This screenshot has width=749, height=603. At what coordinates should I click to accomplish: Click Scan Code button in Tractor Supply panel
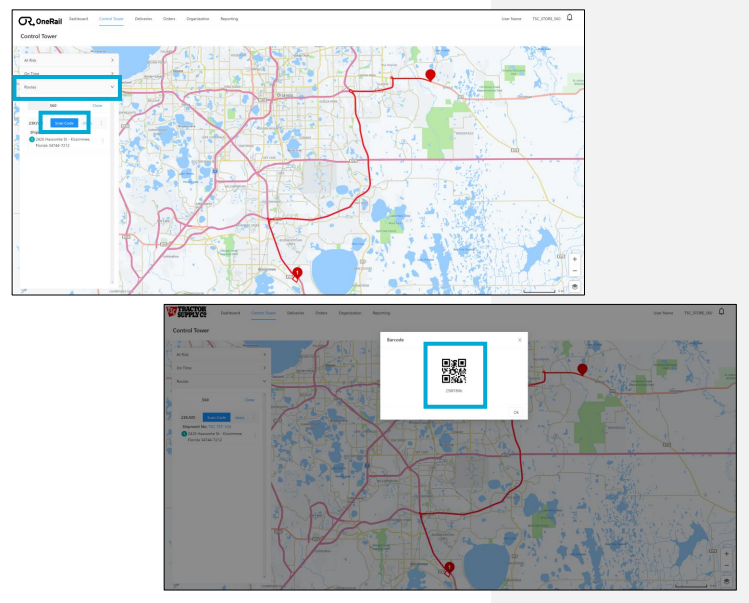[x=216, y=418]
